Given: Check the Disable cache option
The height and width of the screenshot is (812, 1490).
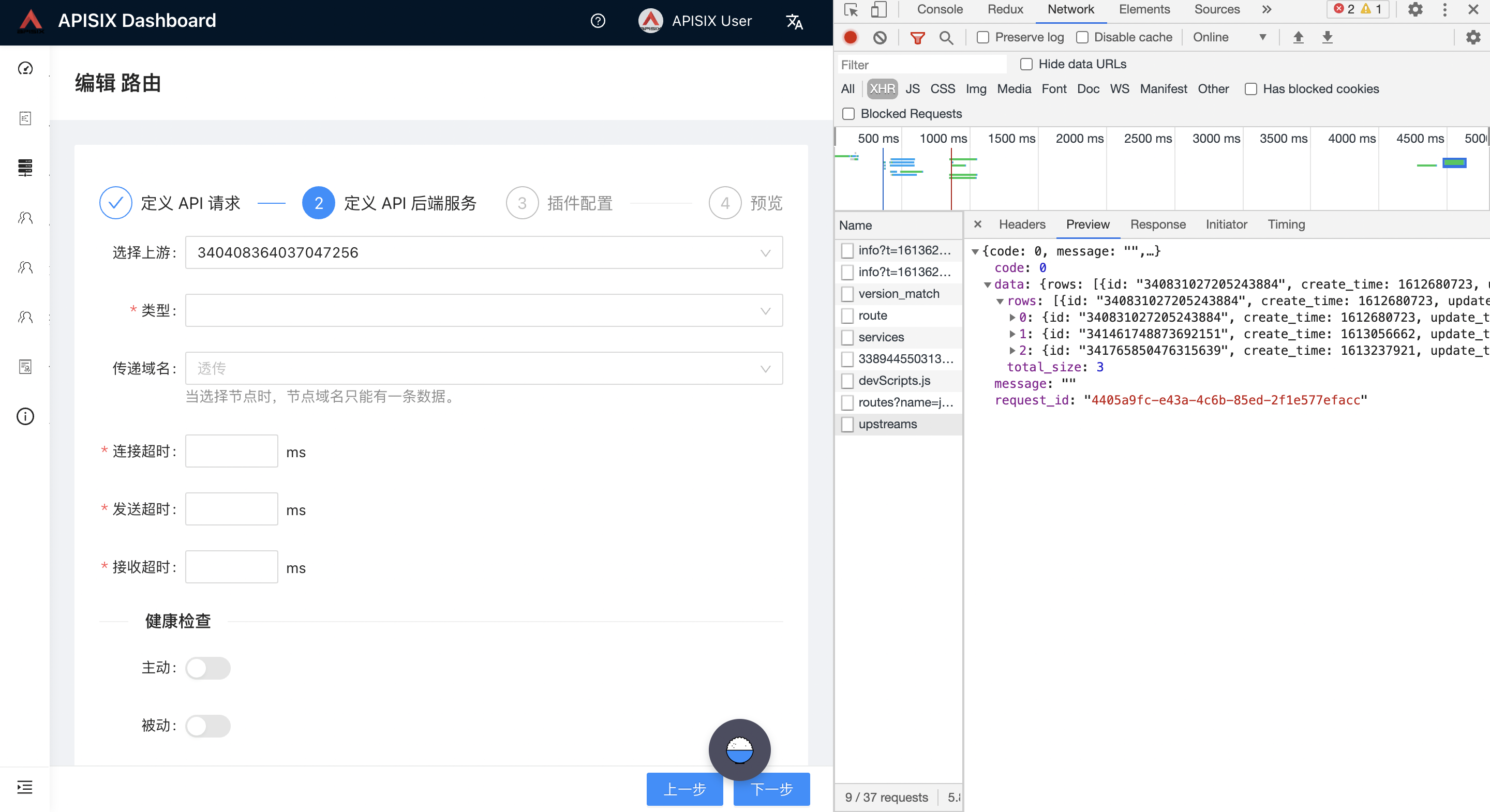Looking at the screenshot, I should coord(1082,36).
